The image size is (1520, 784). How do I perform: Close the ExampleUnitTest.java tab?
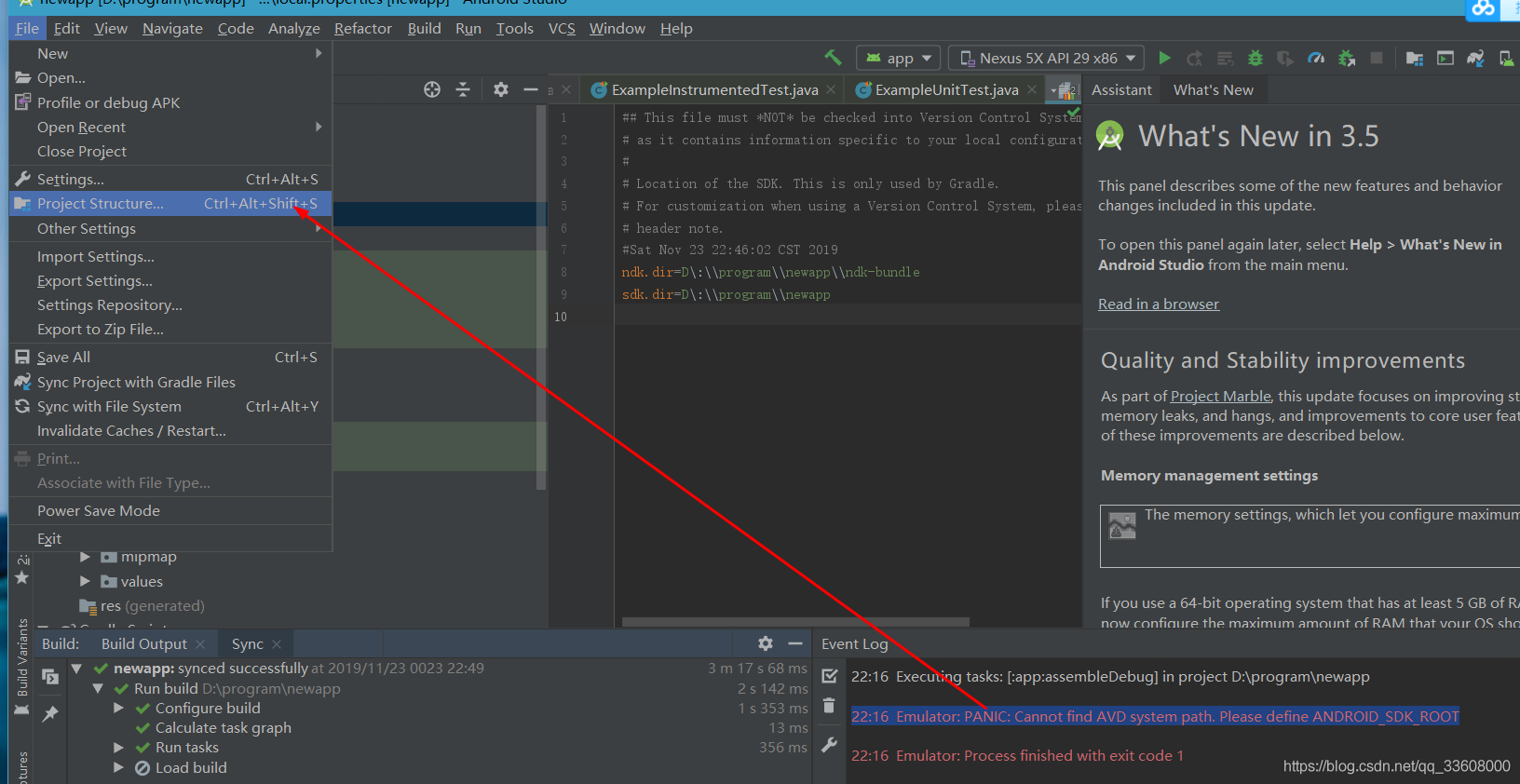click(x=1032, y=89)
